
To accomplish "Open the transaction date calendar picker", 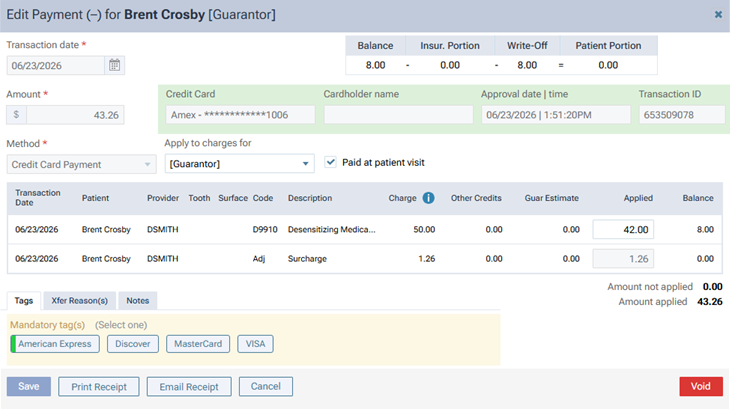I will 115,65.
